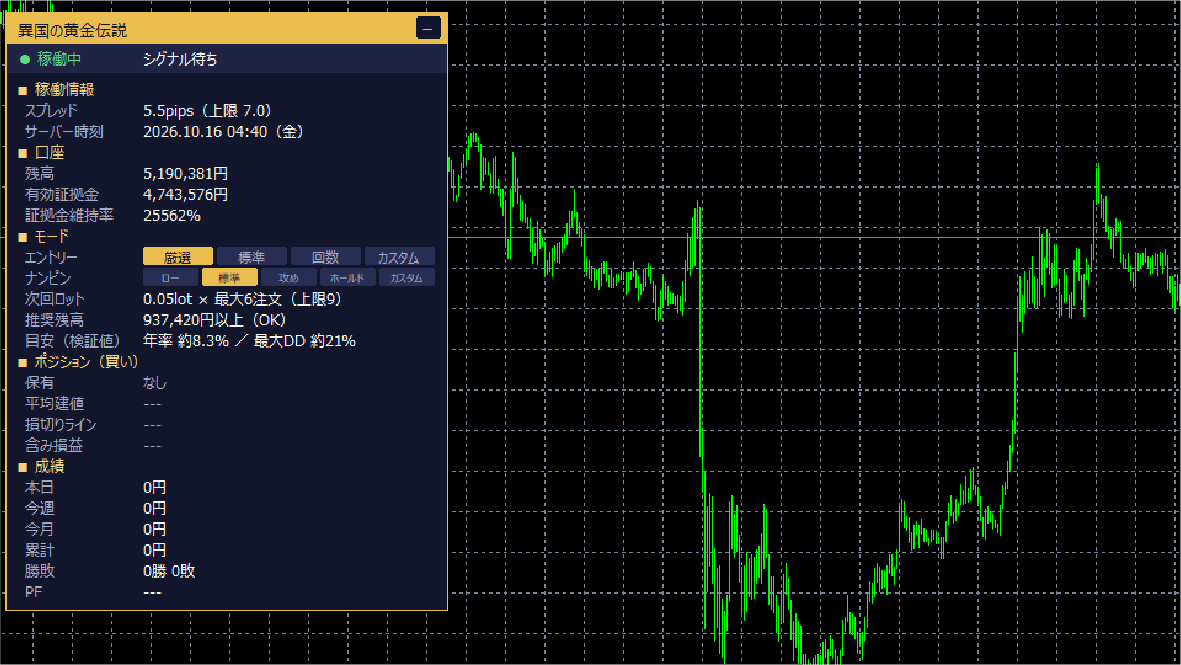This screenshot has width=1181, height=665.
Task: Click the PF row label
Action: click(33, 593)
